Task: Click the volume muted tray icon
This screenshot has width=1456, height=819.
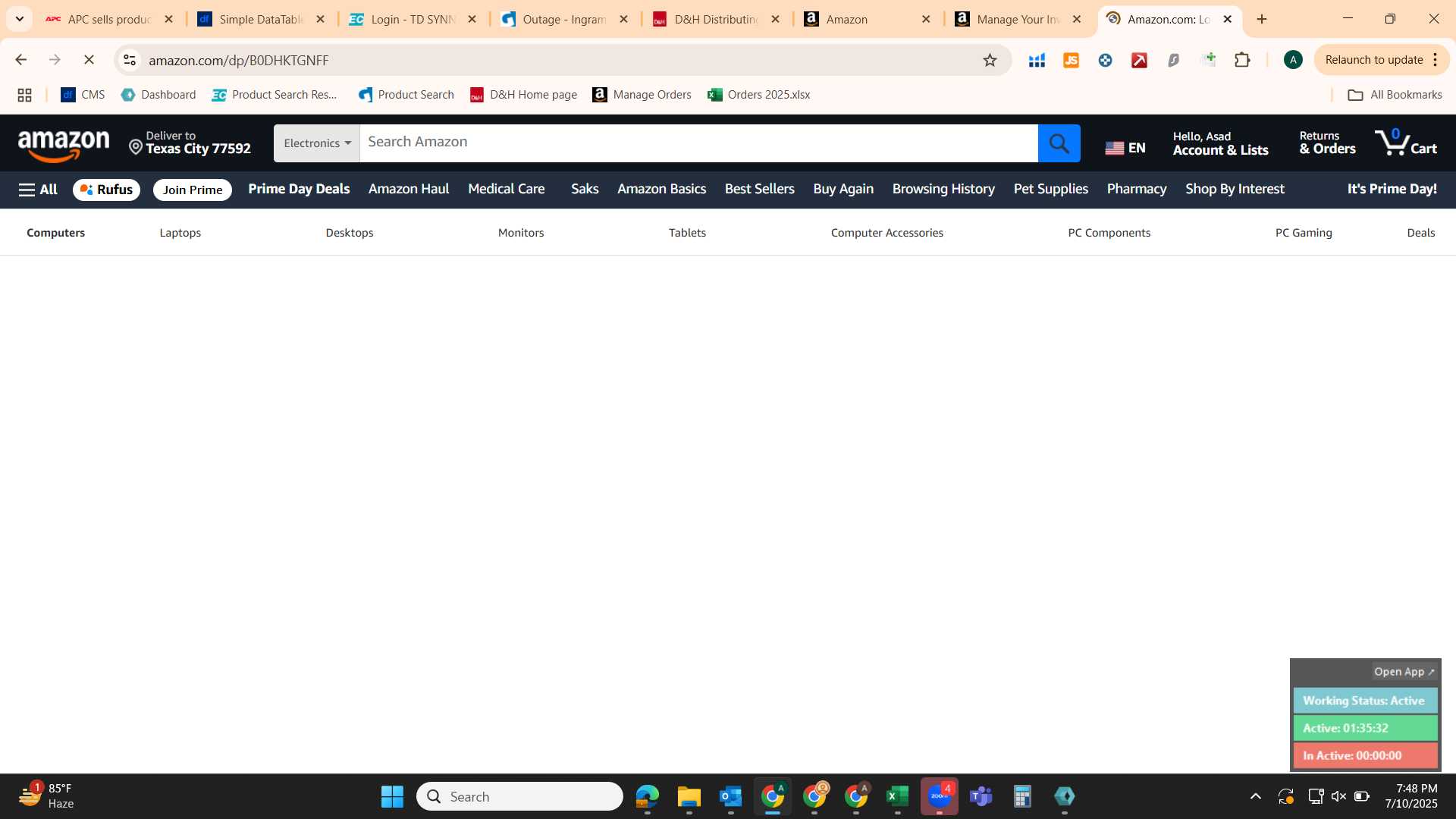Action: click(1338, 796)
